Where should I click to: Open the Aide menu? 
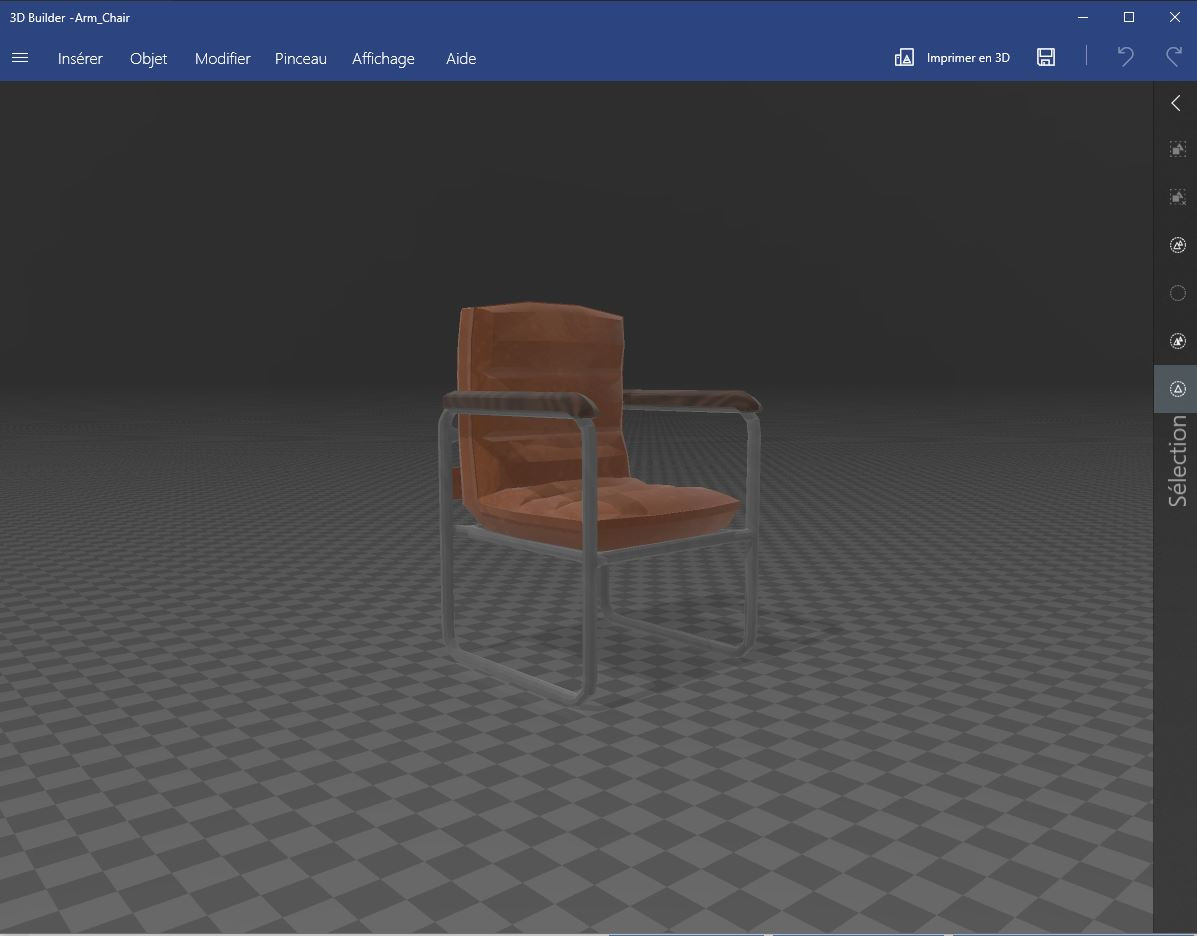461,59
